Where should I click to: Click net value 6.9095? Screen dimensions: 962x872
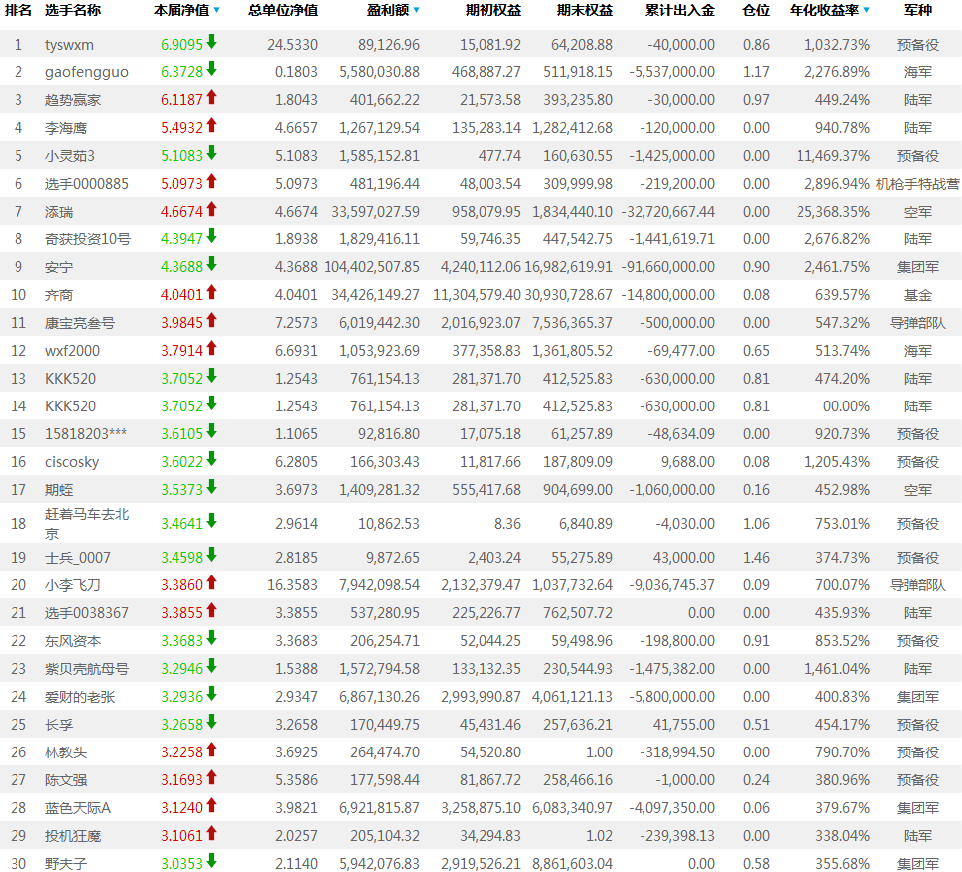(182, 45)
